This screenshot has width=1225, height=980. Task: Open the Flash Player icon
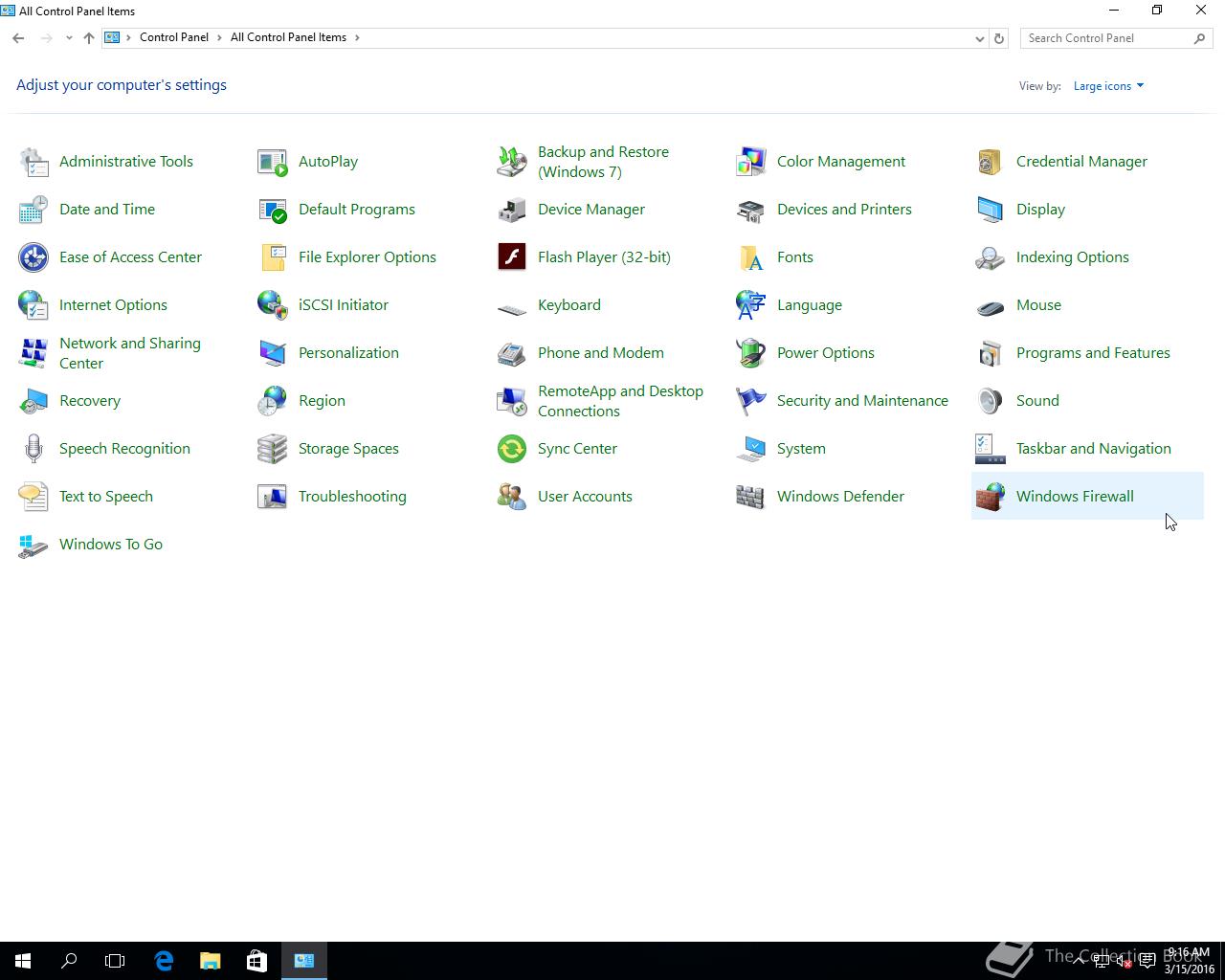click(x=512, y=257)
